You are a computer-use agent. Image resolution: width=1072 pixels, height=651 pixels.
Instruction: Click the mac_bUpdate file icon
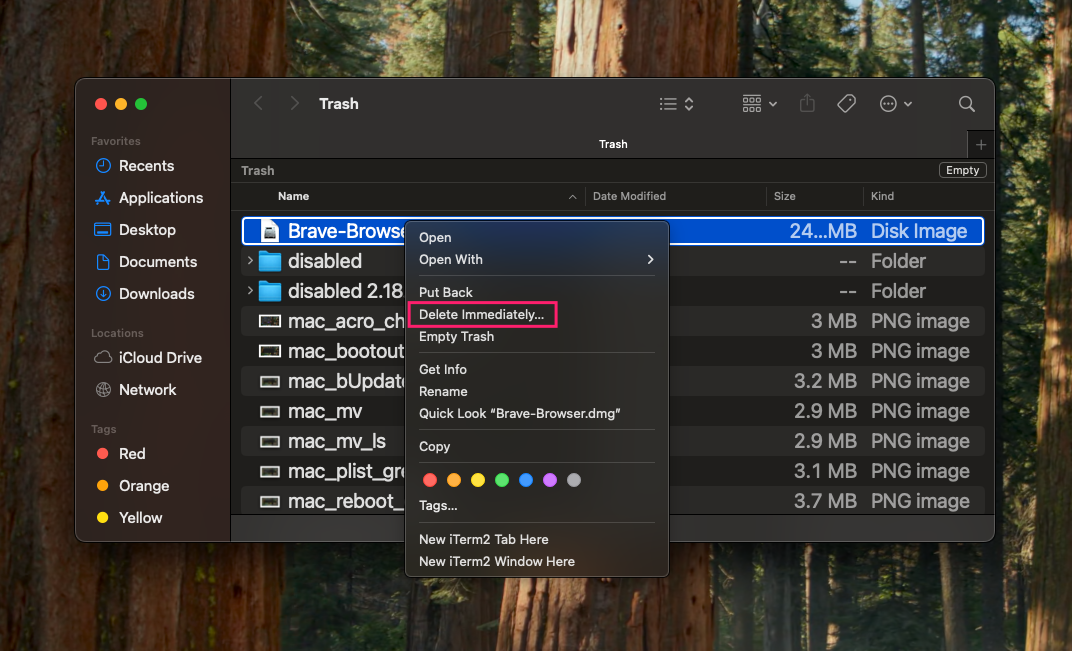pos(270,381)
